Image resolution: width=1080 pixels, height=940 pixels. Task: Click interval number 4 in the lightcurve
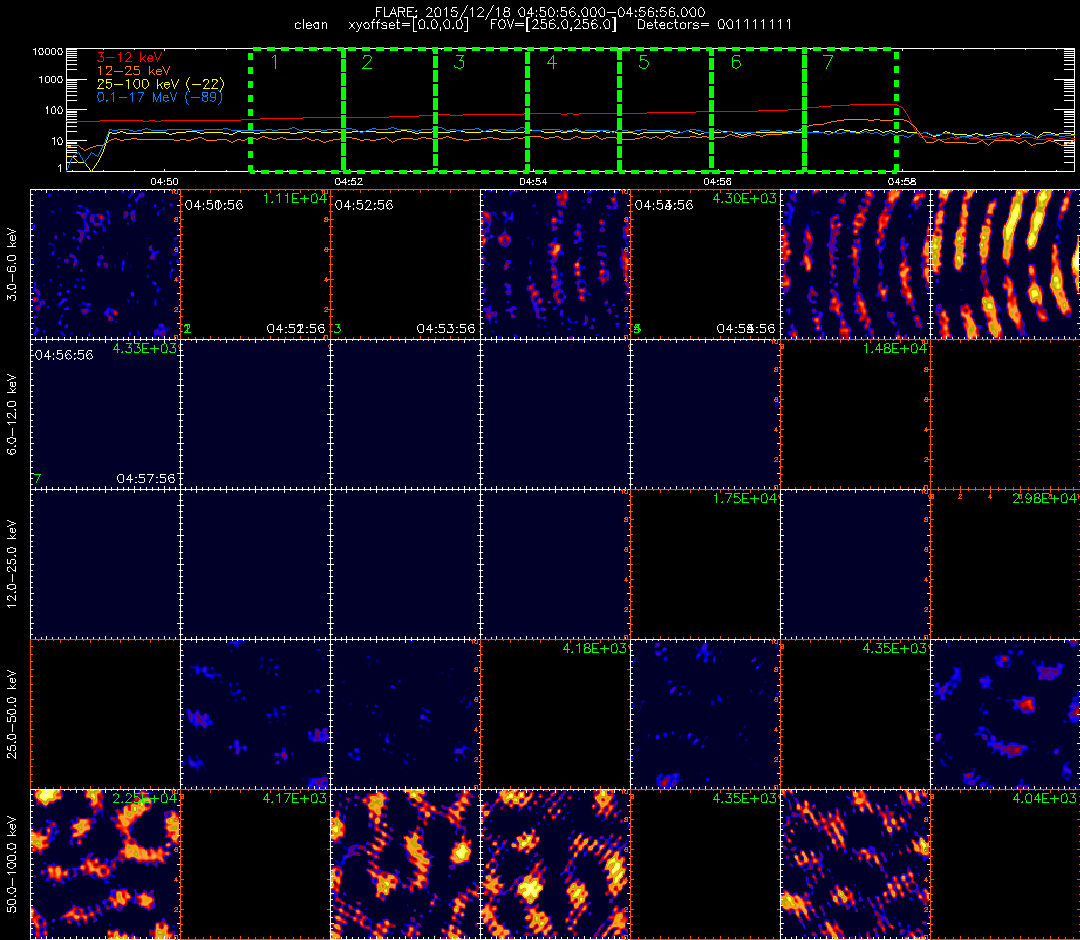pyautogui.click(x=552, y=62)
